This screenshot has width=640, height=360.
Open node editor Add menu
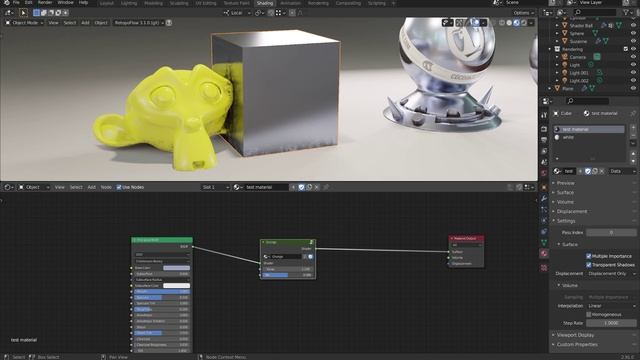coord(91,187)
